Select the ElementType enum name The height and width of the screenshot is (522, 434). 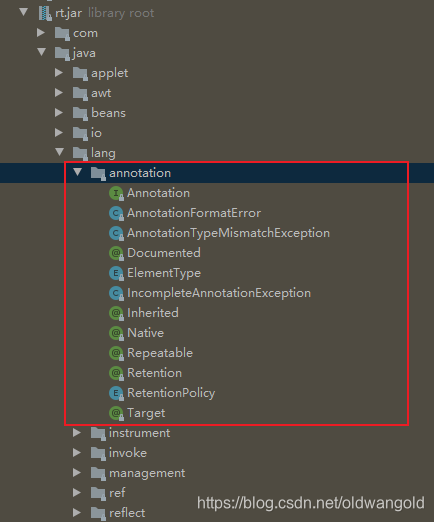pos(164,274)
